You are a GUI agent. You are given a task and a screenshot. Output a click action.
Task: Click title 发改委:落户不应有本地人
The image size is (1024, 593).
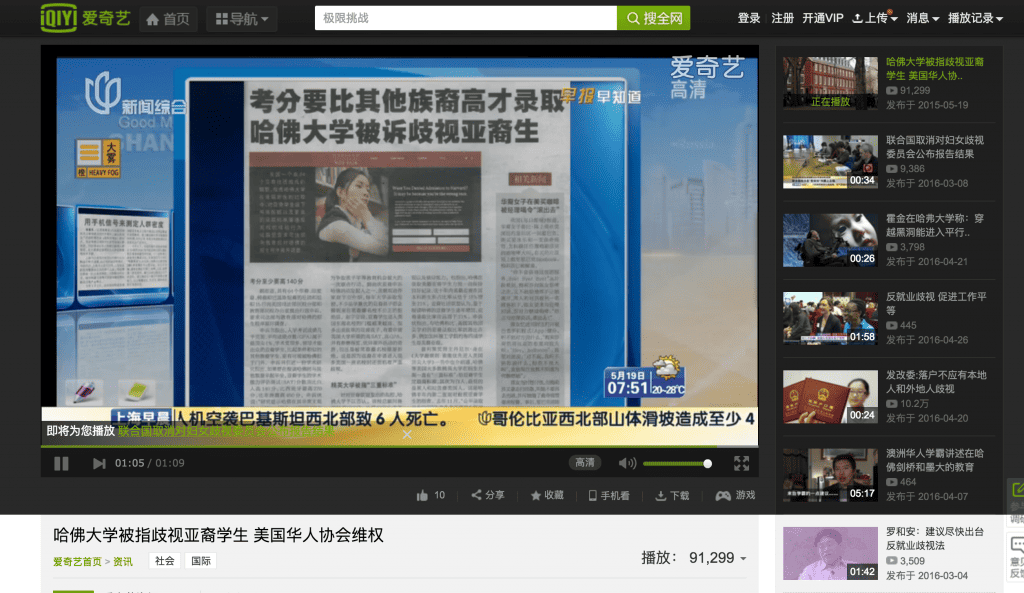(x=936, y=382)
